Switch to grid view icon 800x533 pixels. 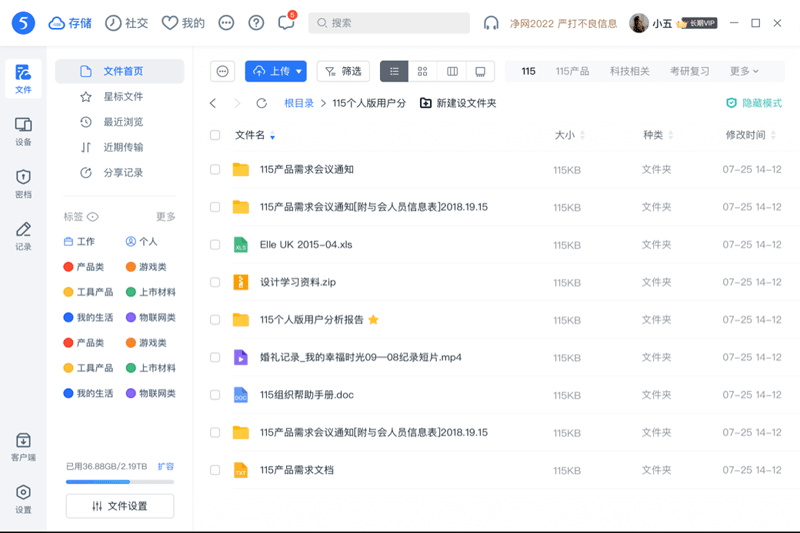422,71
